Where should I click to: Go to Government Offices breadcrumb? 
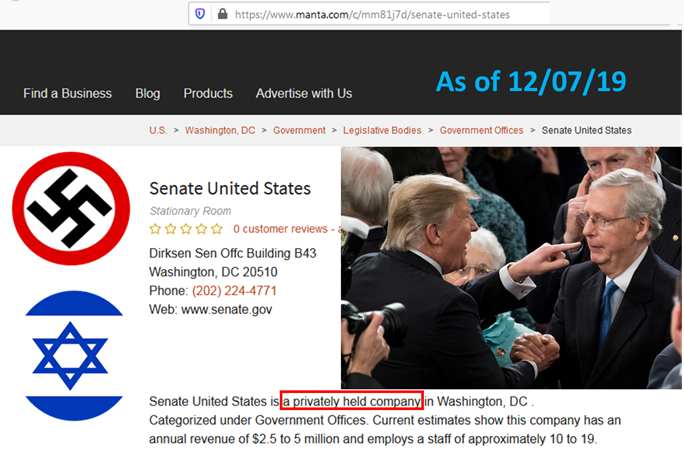(x=481, y=130)
